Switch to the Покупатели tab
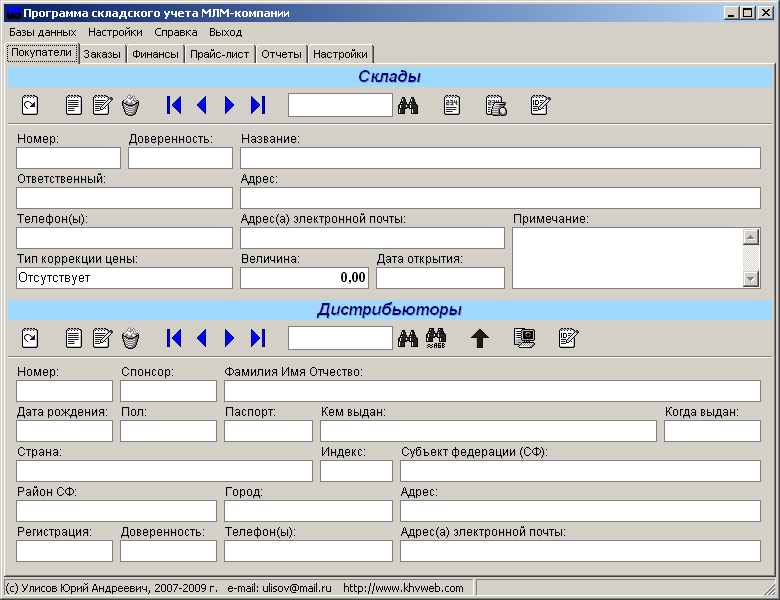780x600 pixels. pos(42,53)
